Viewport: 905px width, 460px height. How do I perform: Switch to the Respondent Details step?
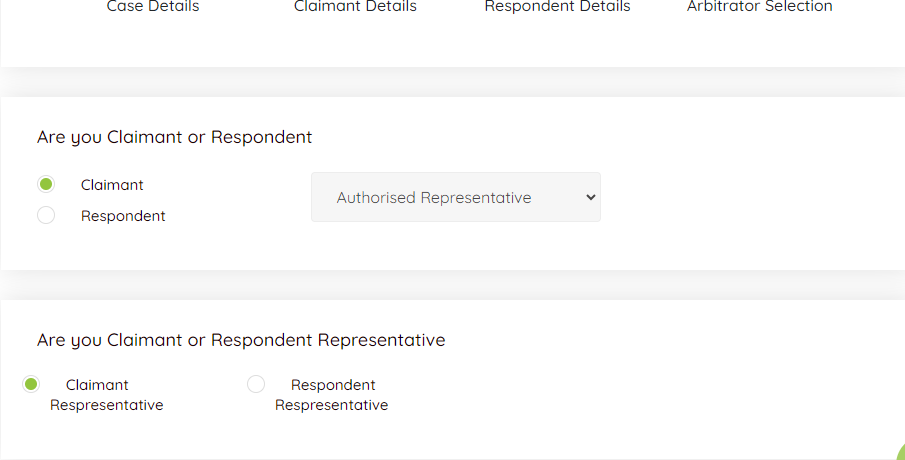pos(557,7)
